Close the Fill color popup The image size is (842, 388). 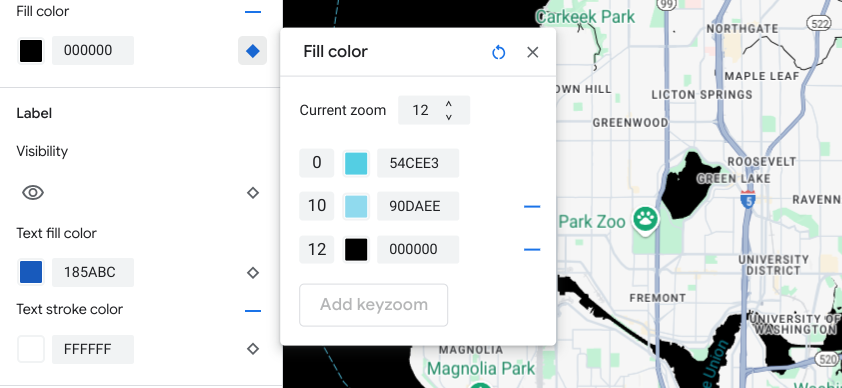coord(532,52)
